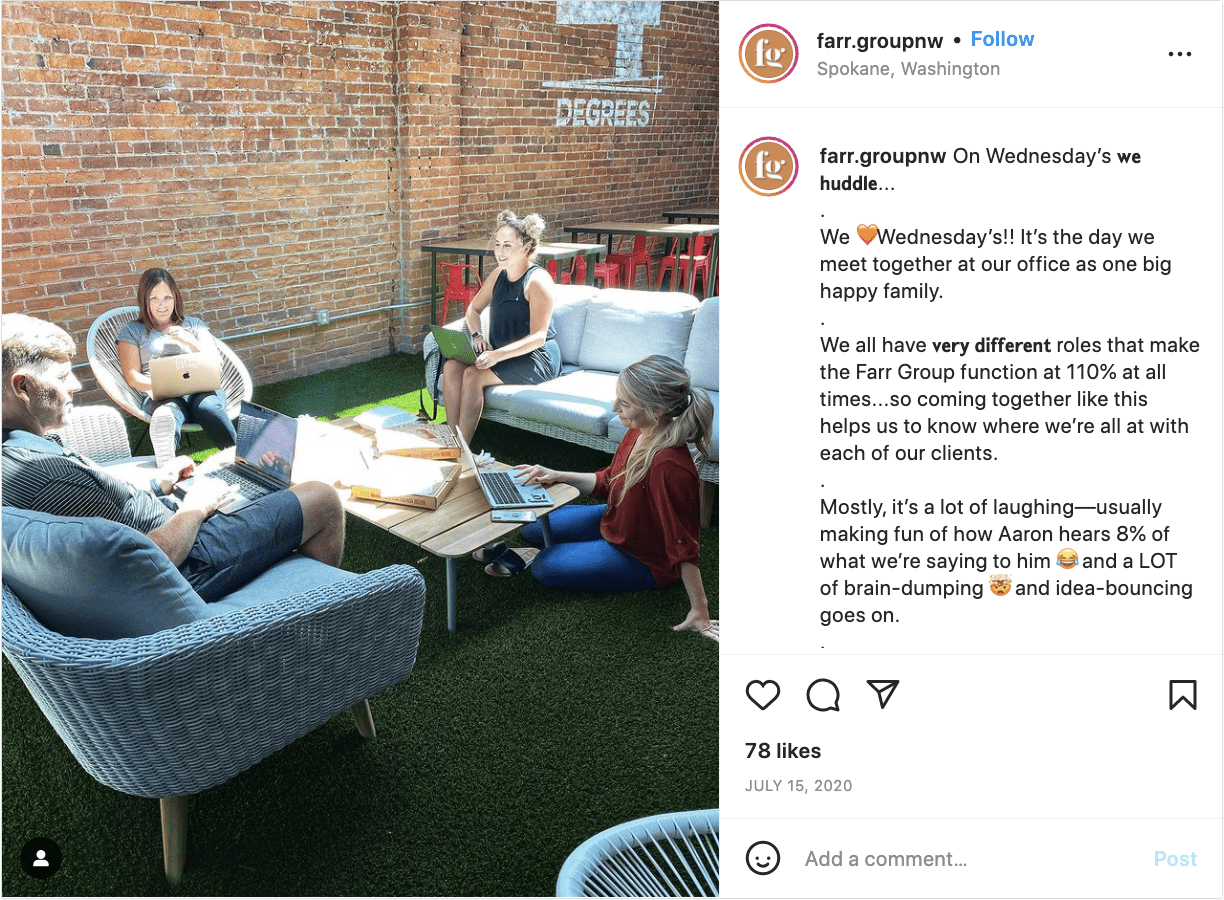
Task: Click the Post comment button
Action: click(x=1175, y=859)
